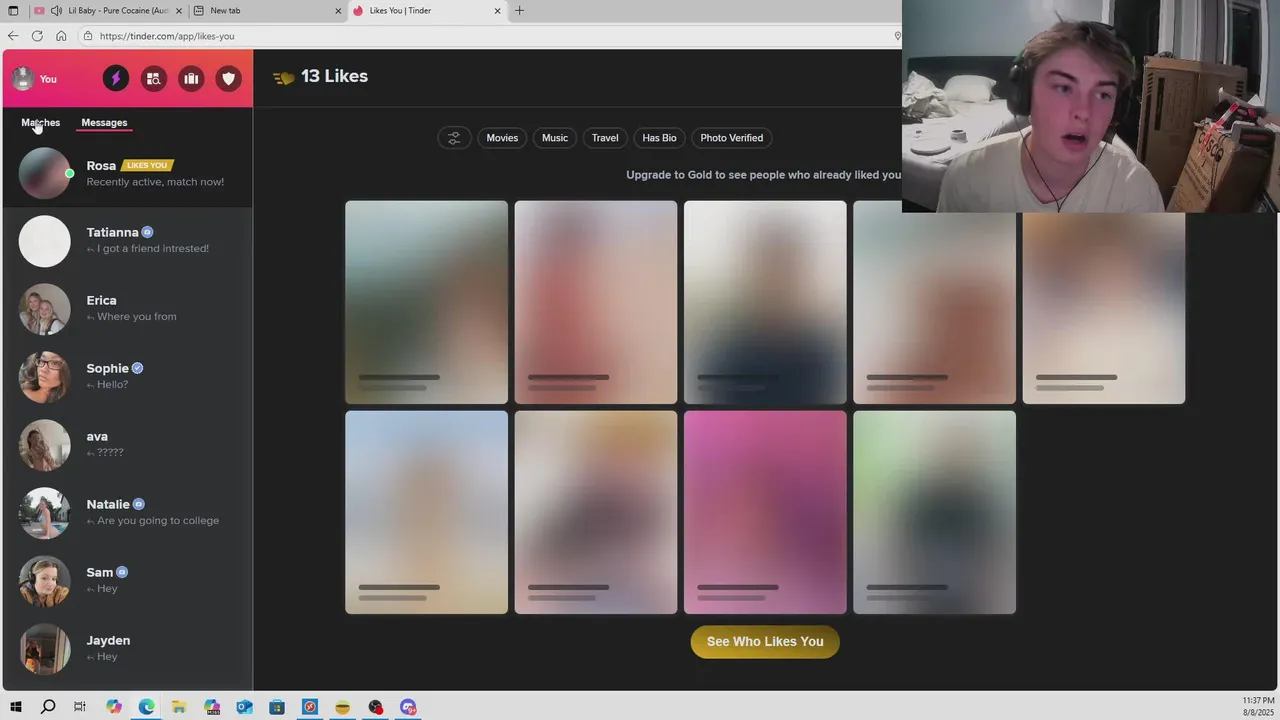
Task: Toggle the Movies filter chip
Action: [x=502, y=138]
